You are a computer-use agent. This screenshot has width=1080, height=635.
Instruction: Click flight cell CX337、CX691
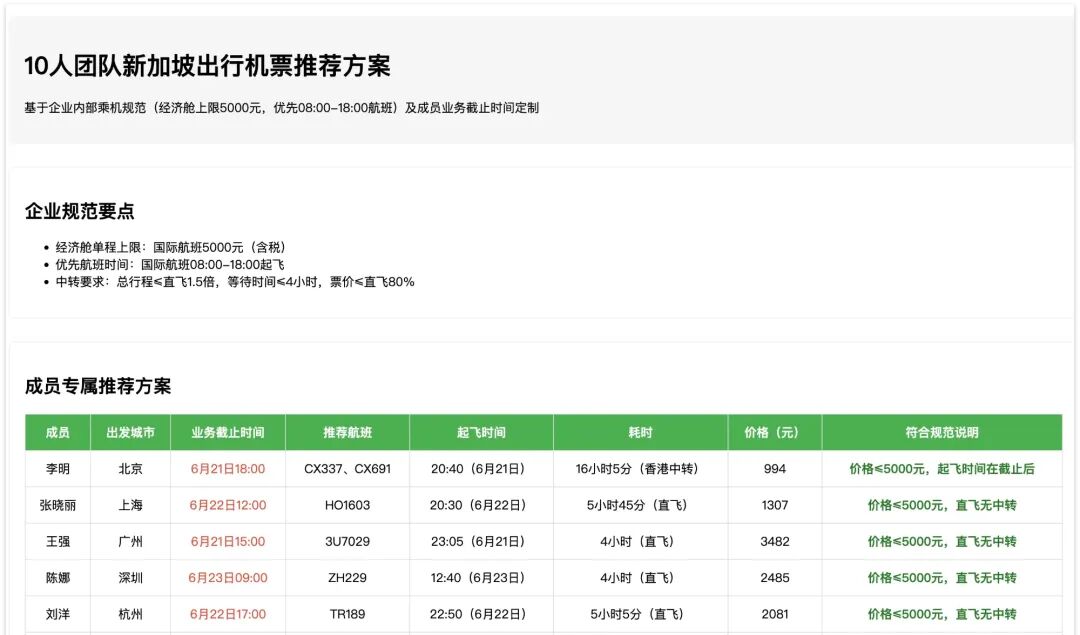pyautogui.click(x=347, y=469)
